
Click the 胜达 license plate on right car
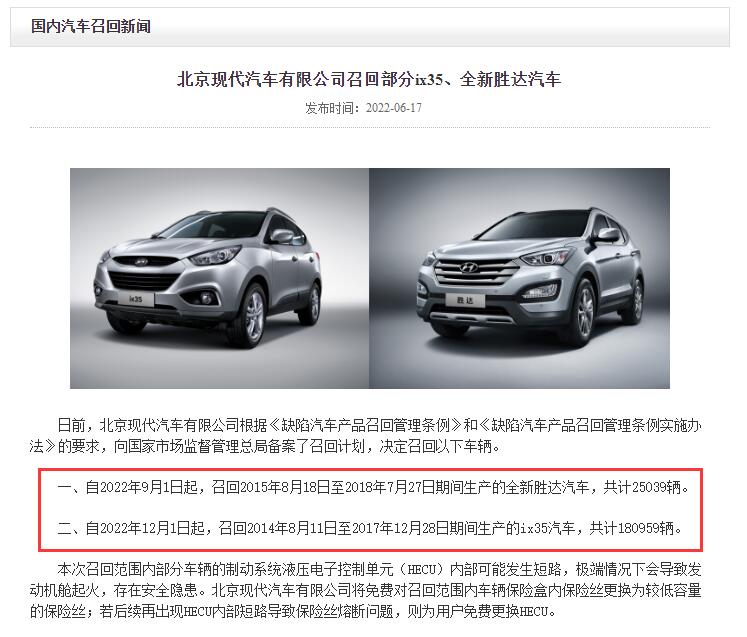tap(465, 300)
